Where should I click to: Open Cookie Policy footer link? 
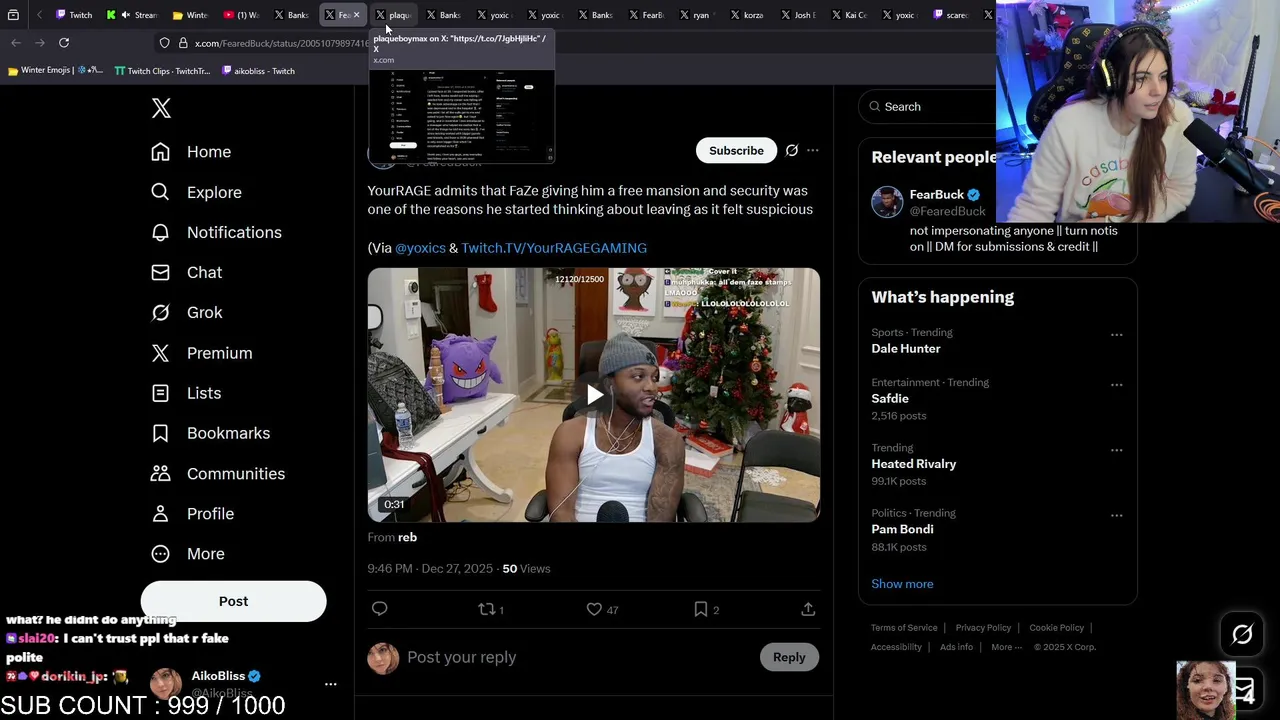pos(1056,628)
